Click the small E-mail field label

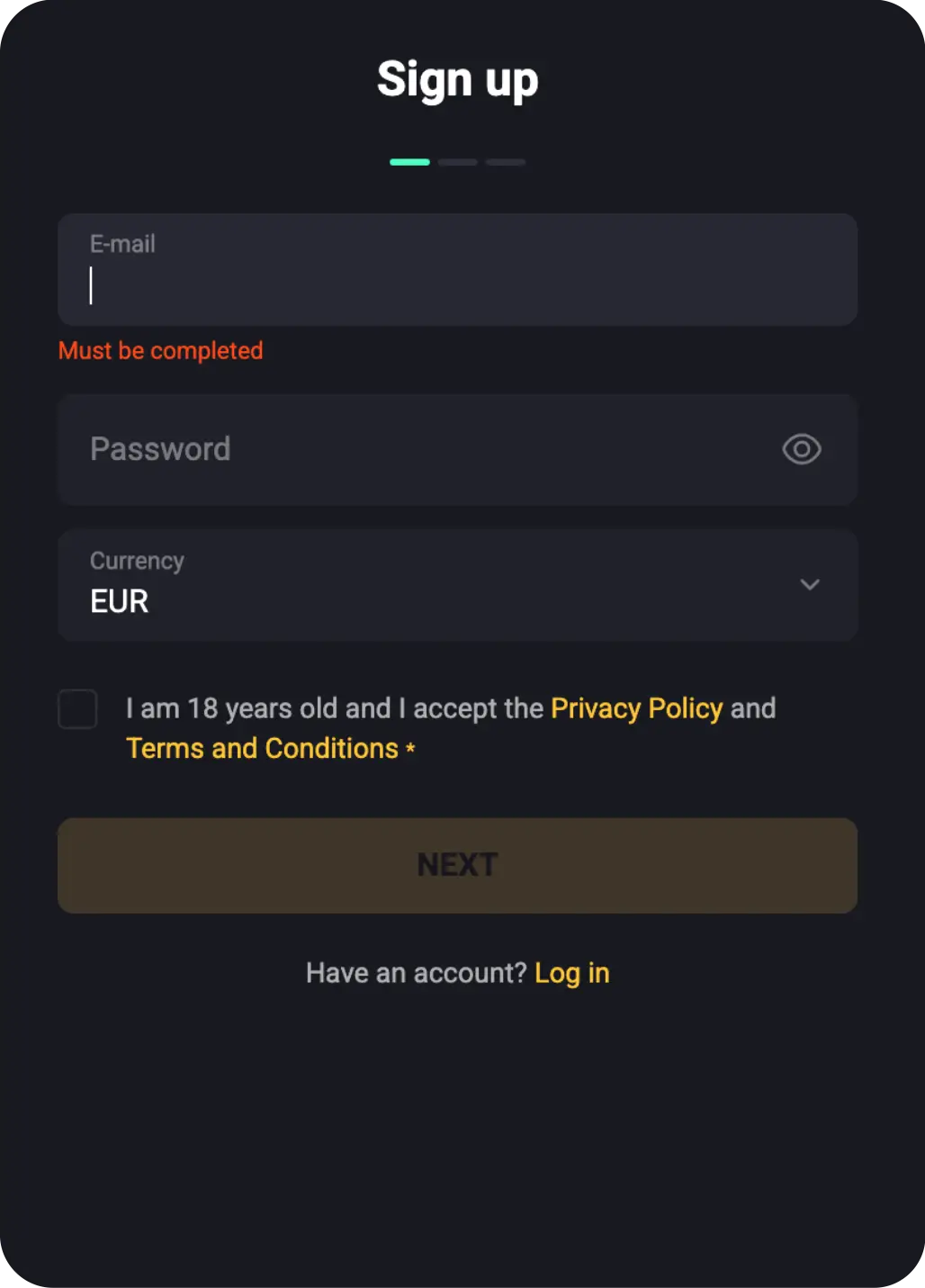122,244
